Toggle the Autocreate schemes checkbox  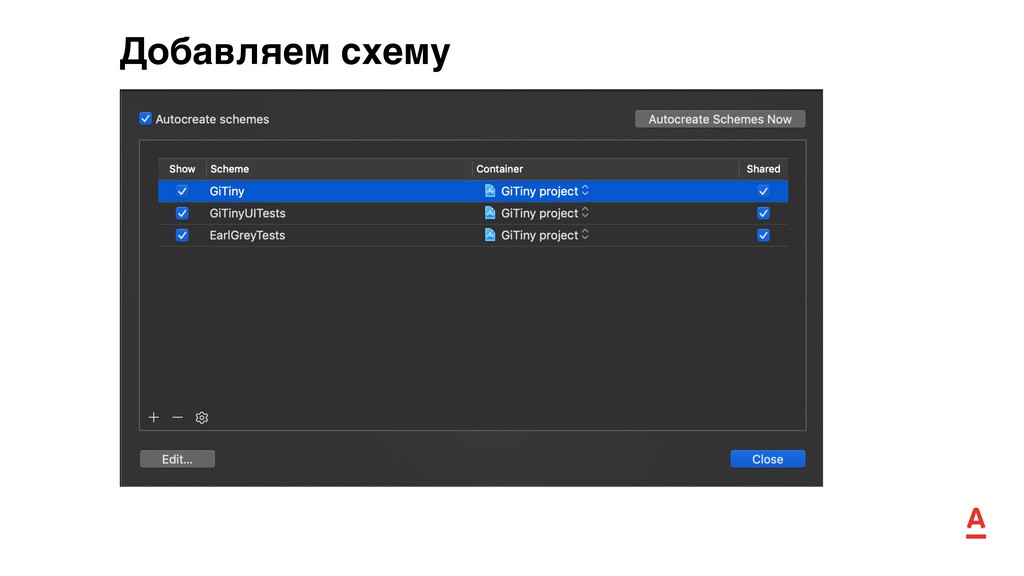146,119
